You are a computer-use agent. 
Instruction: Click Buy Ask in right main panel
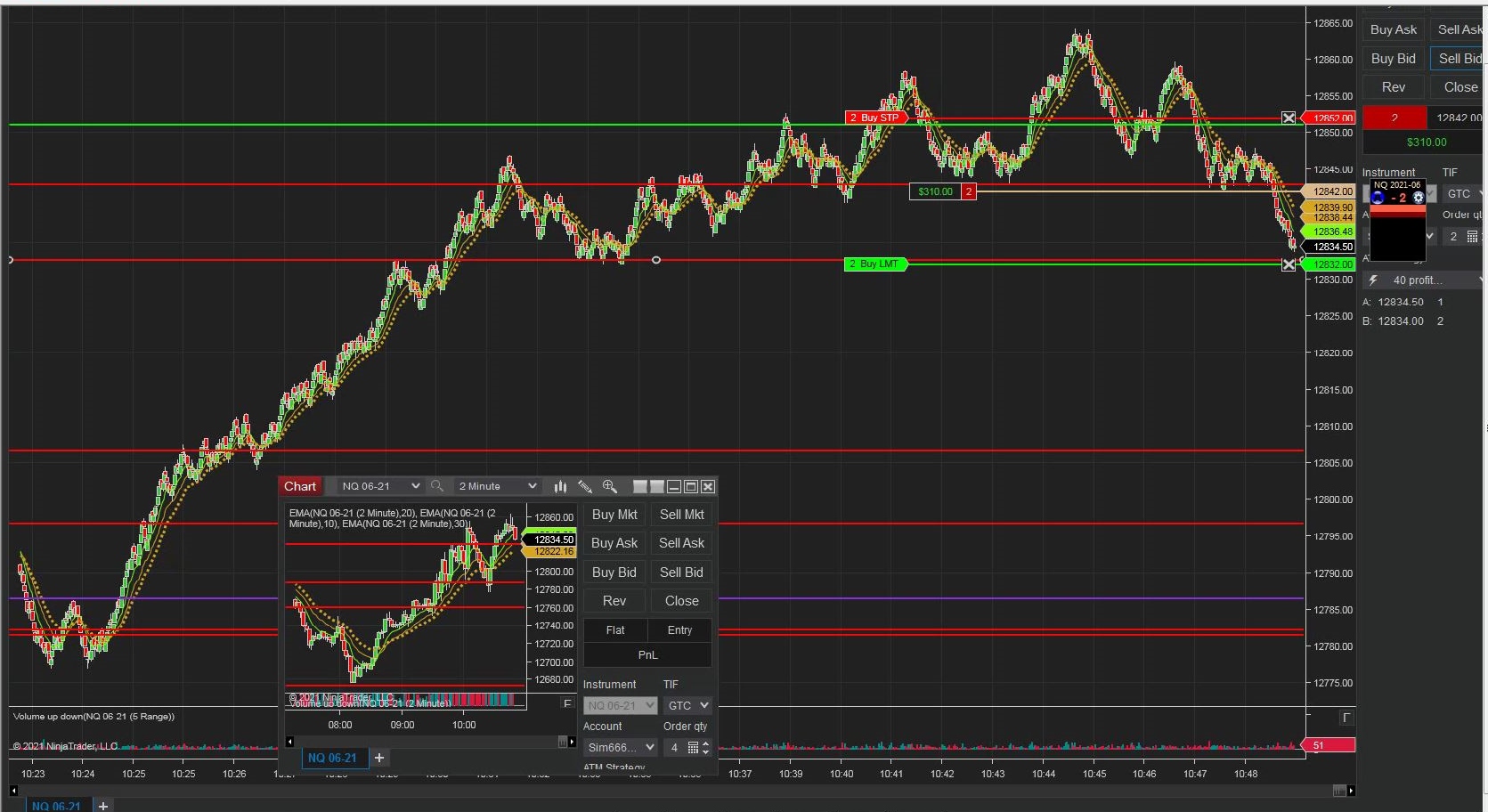1394,29
